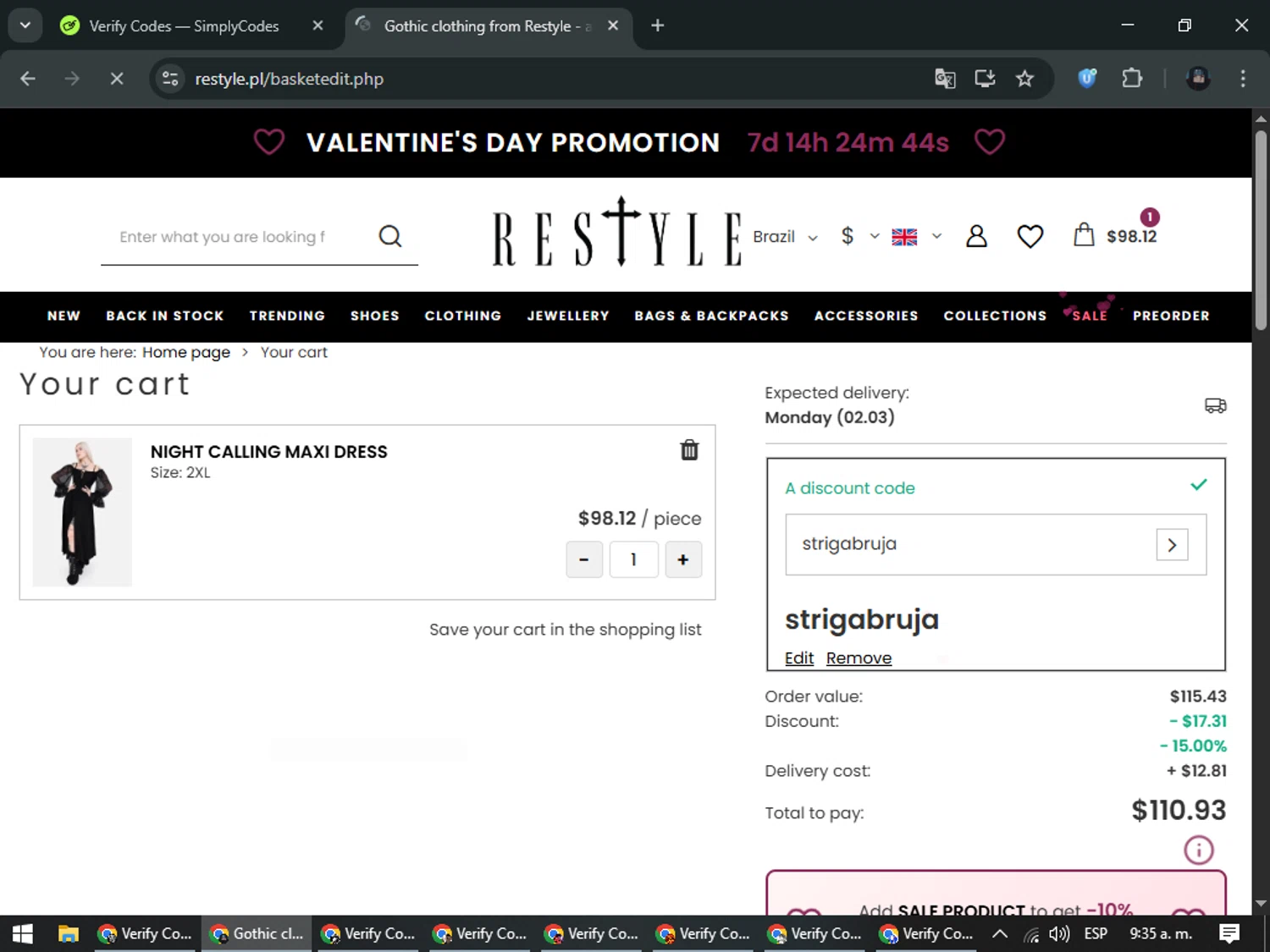
Task: Open the wishlist heart icon in header
Action: click(x=1030, y=236)
